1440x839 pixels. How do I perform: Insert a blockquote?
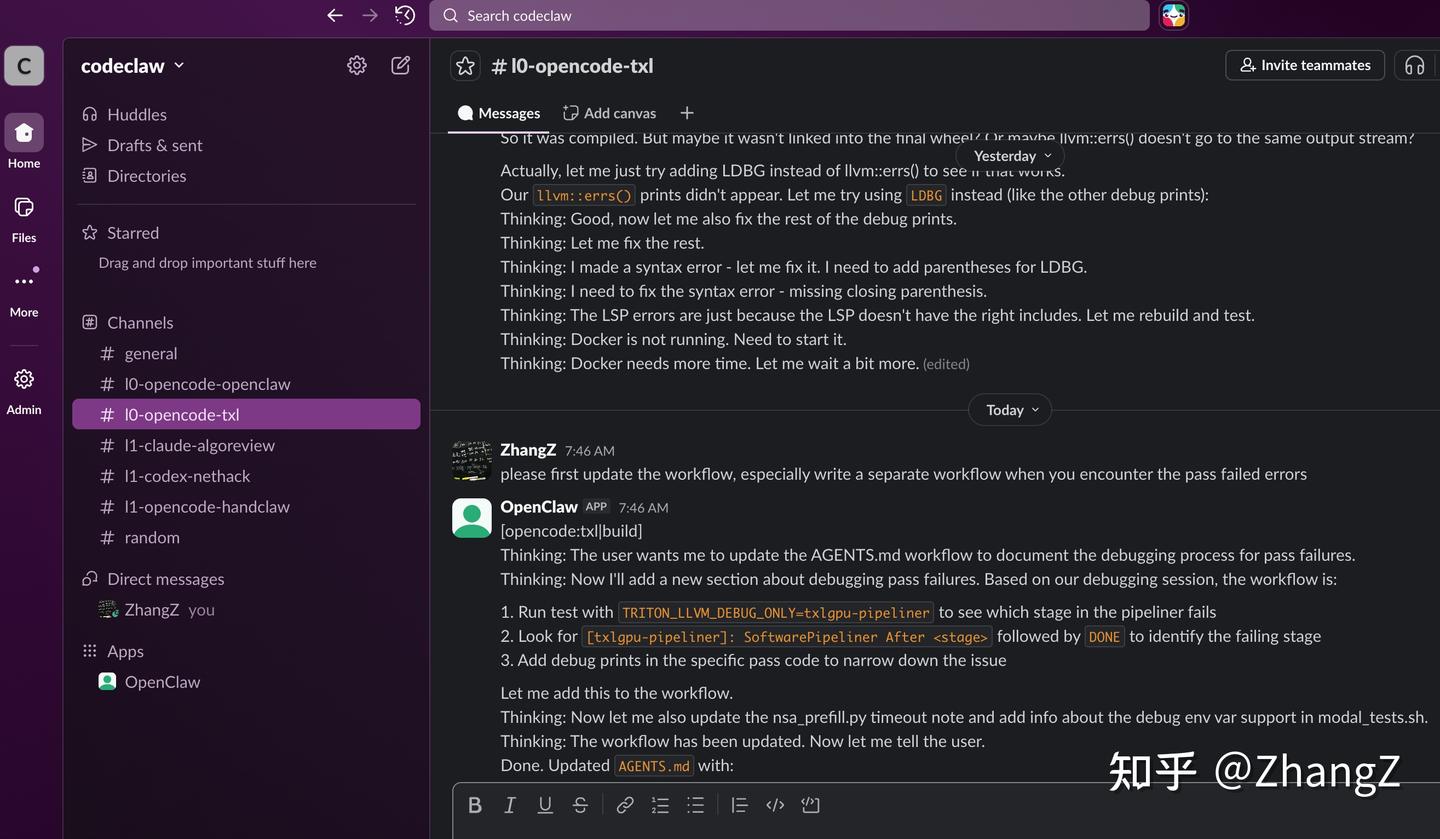coord(739,805)
